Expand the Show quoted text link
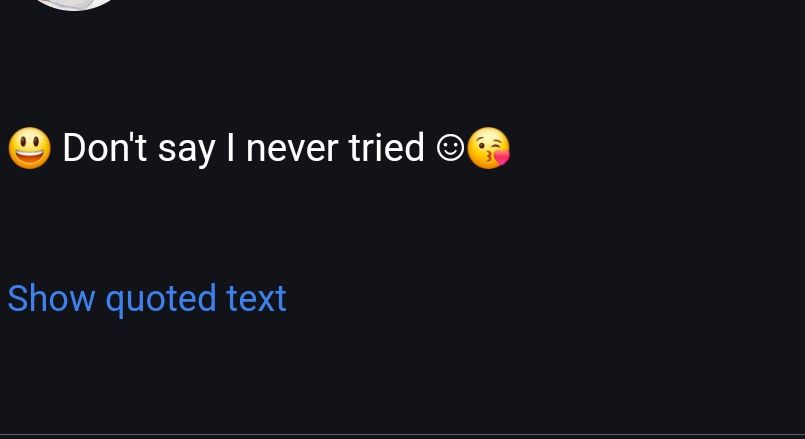The height and width of the screenshot is (439, 805). (x=147, y=298)
